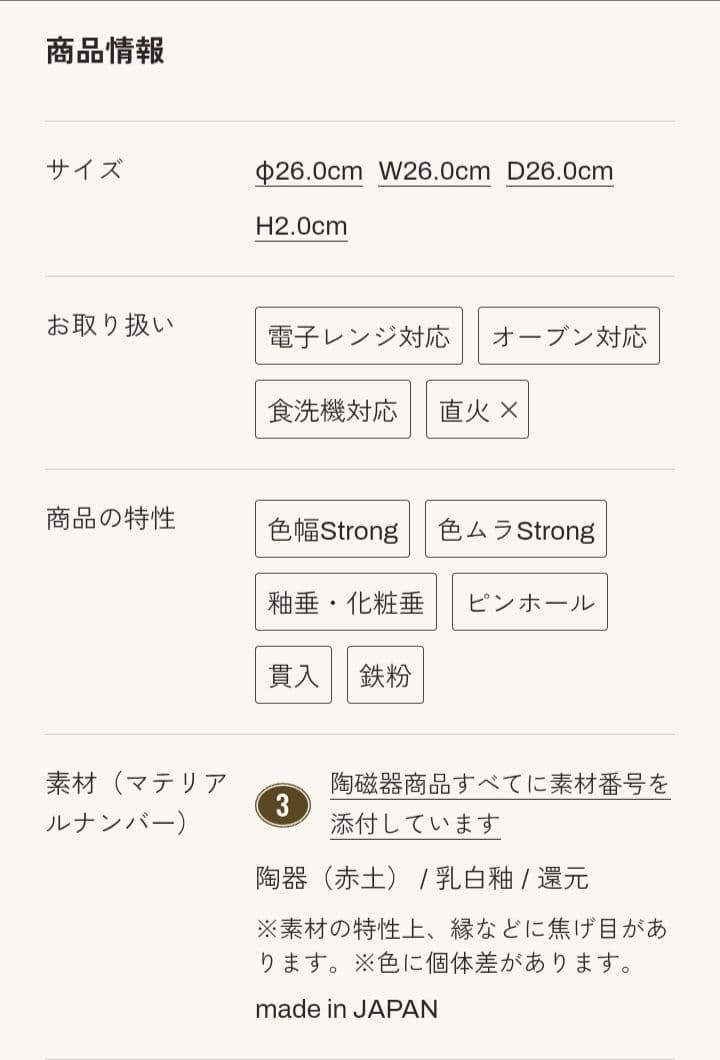
Task: Select the 鉄粉 tag
Action: click(385, 675)
